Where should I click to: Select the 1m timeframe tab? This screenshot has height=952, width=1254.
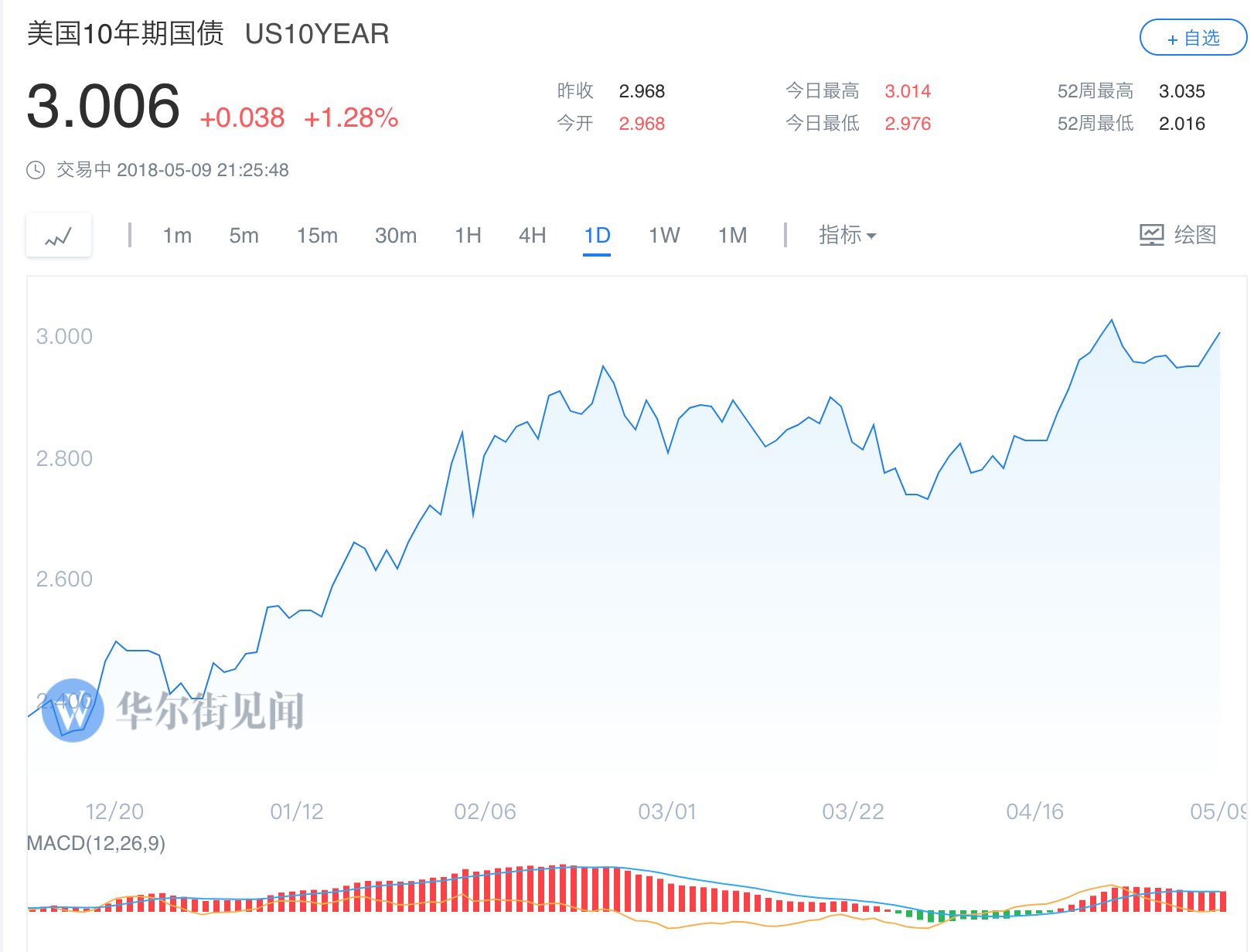click(177, 235)
